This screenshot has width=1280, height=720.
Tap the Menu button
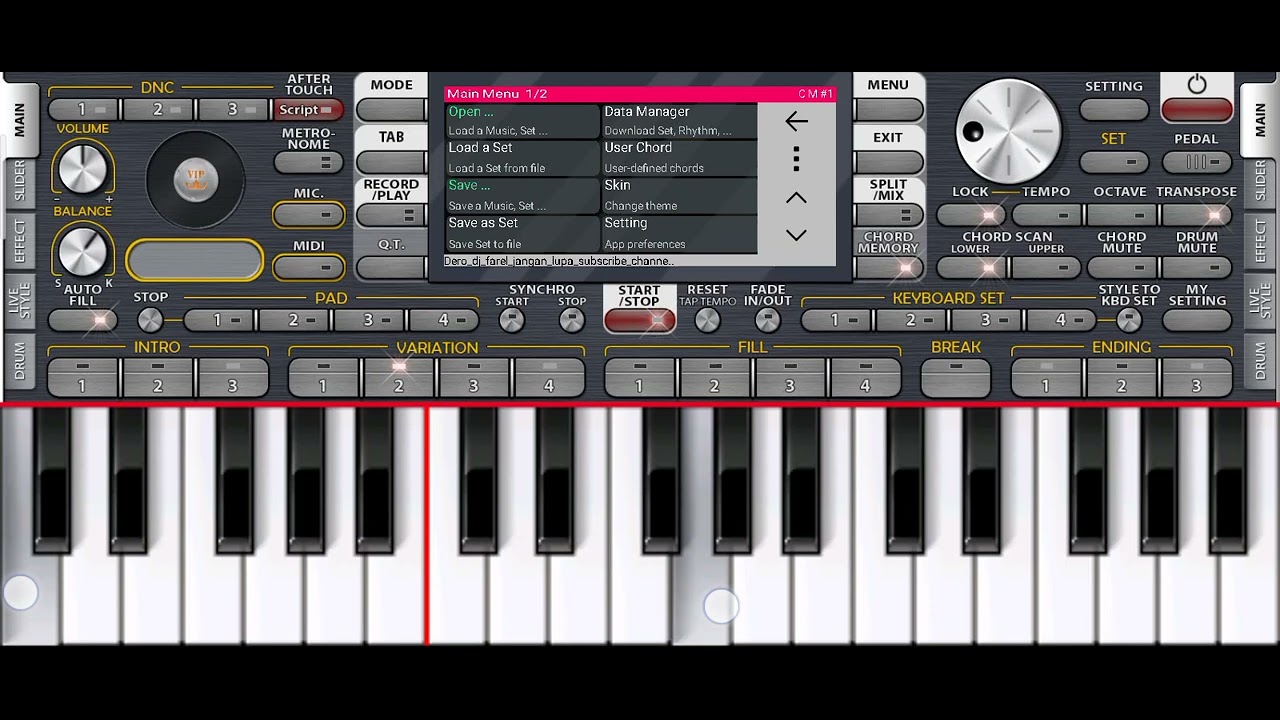(x=888, y=110)
